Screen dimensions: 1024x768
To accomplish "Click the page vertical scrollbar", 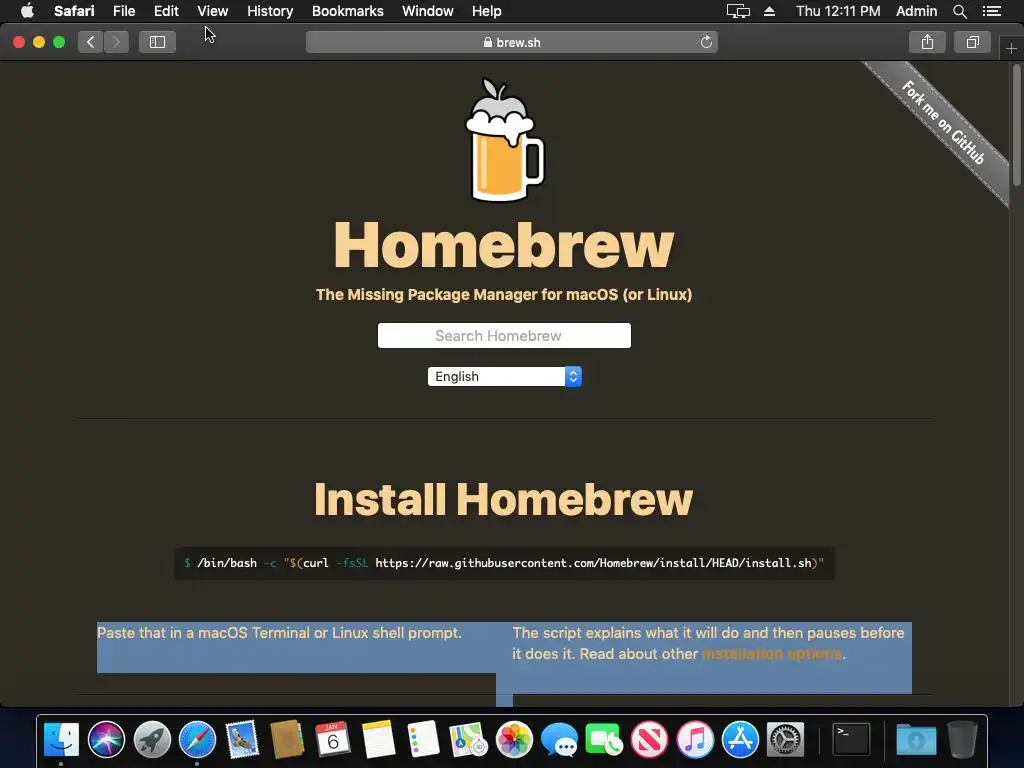I will click(1017, 124).
